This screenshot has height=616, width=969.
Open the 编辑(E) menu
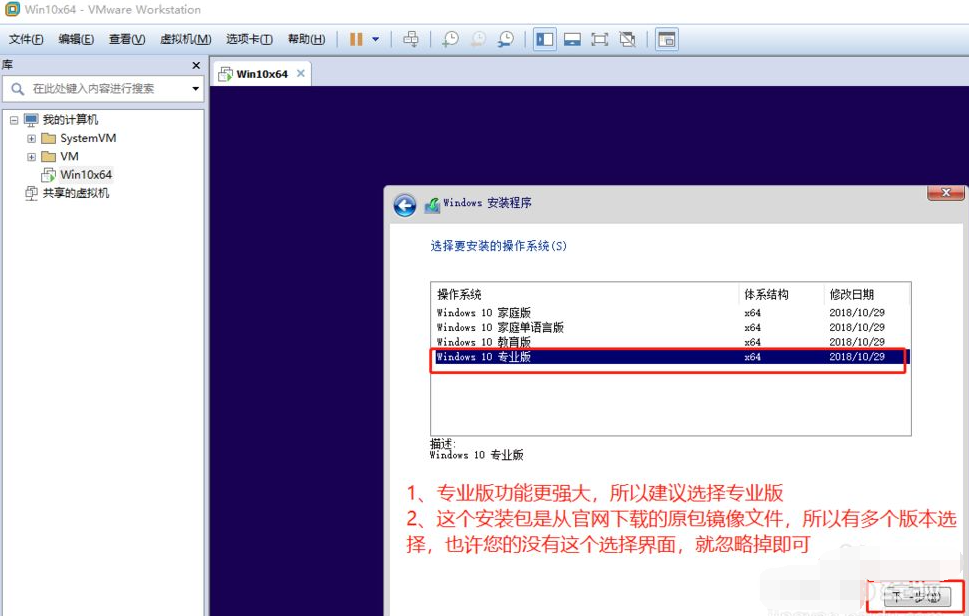point(77,40)
